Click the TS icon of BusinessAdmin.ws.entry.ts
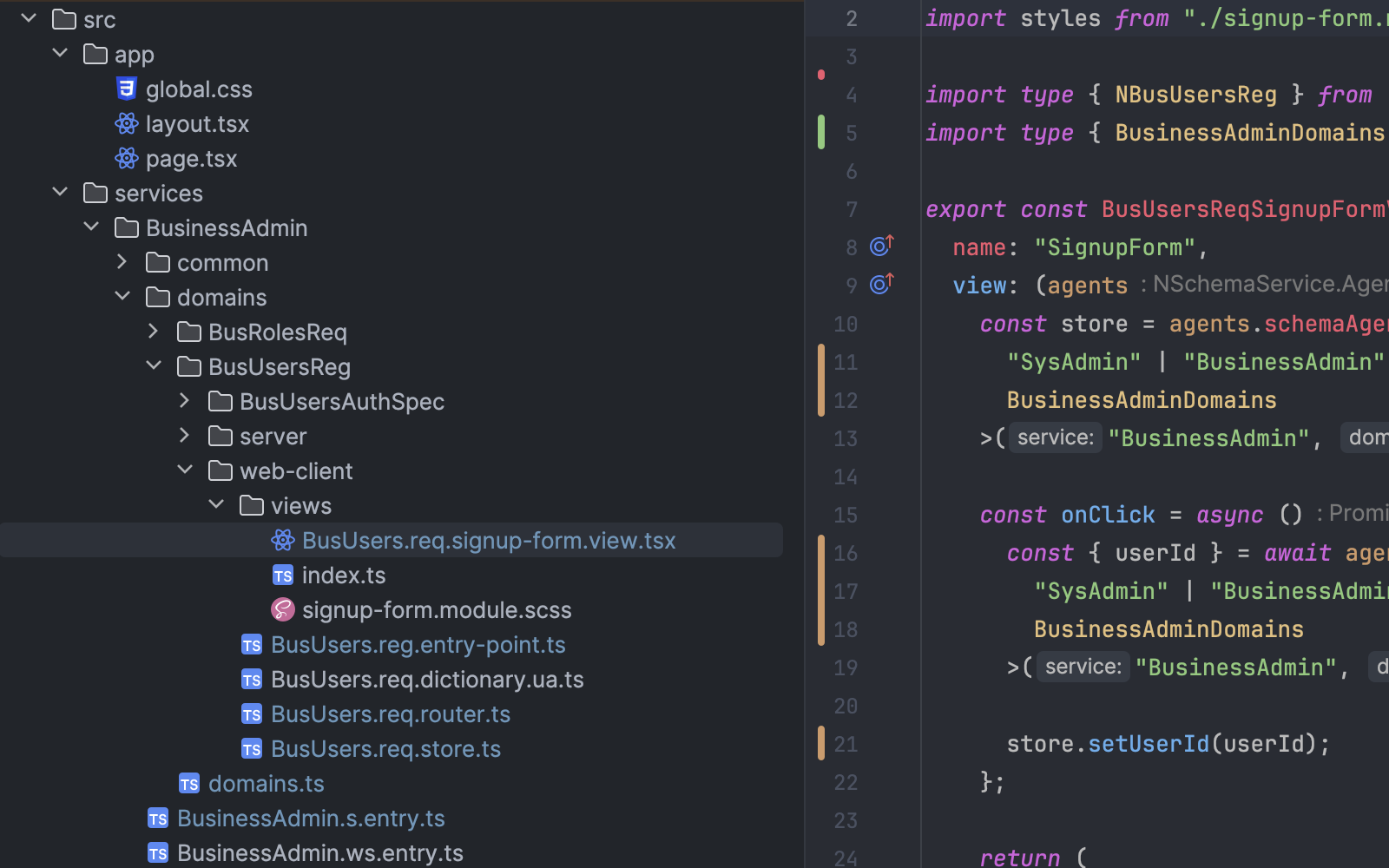The image size is (1389, 868). coord(158,853)
